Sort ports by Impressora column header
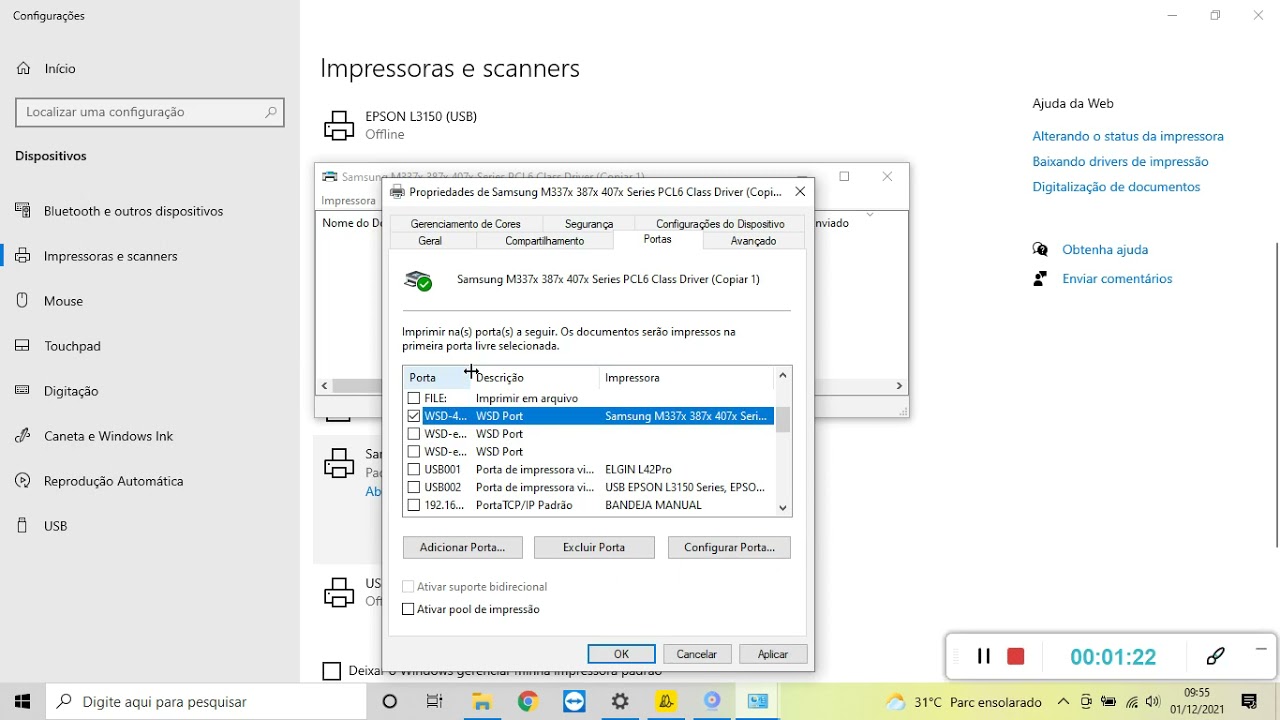Viewport: 1280px width, 720px height. 686,378
